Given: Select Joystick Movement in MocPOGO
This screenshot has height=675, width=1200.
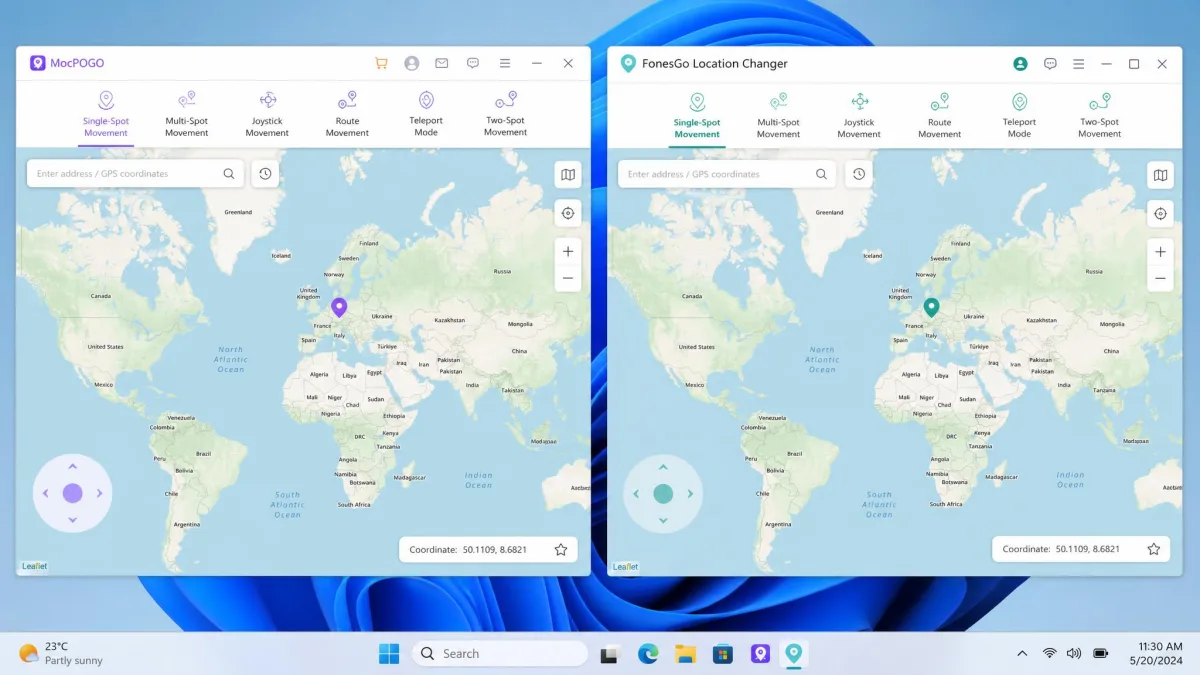Looking at the screenshot, I should coord(267,114).
